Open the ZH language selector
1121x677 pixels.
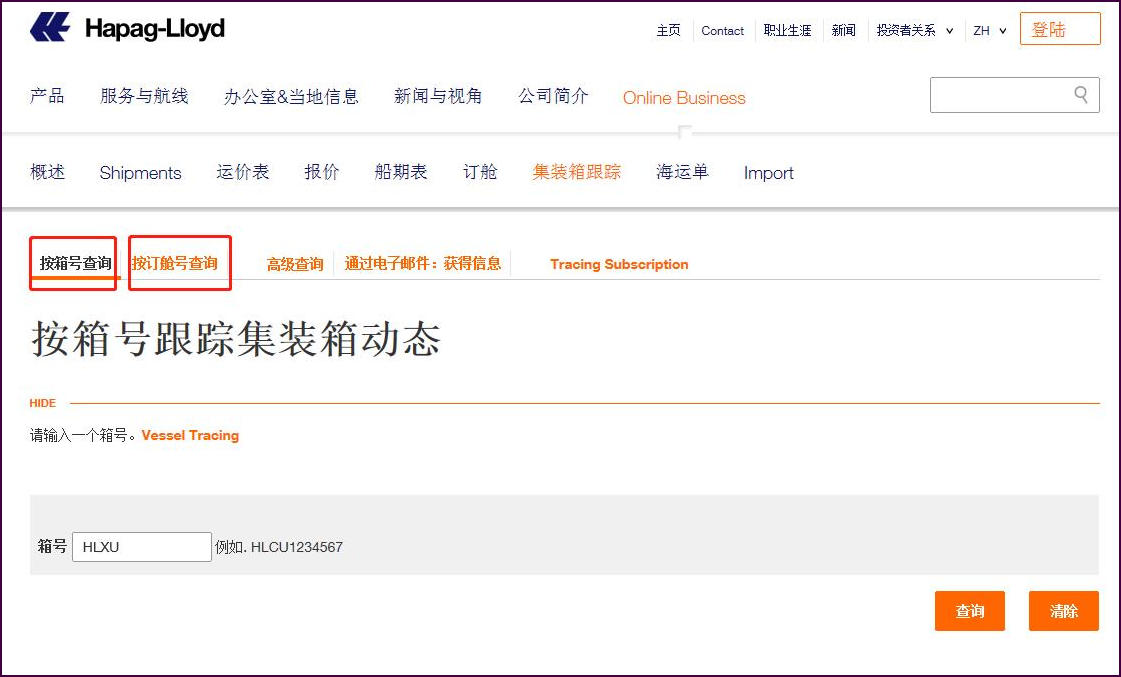(989, 31)
